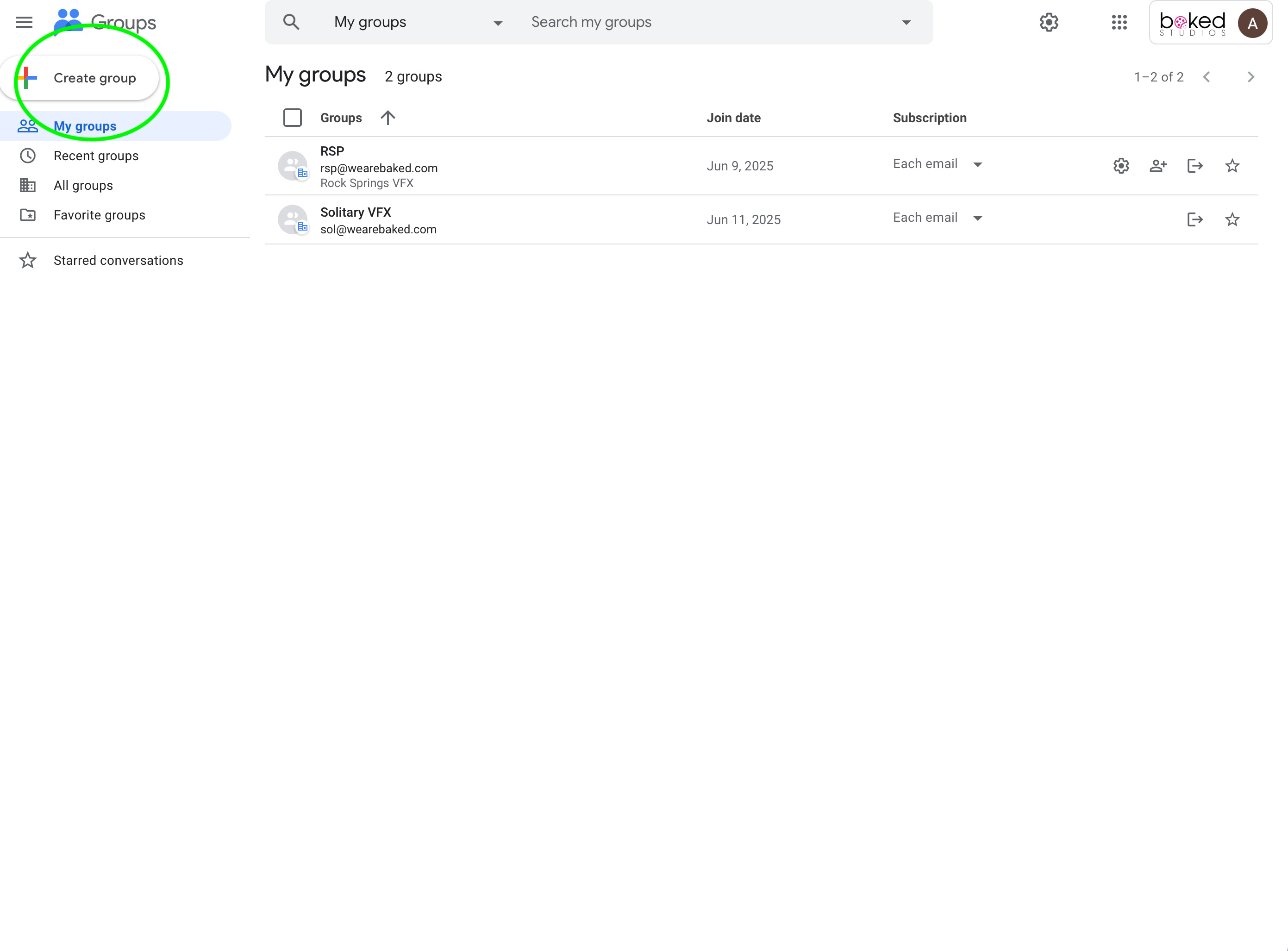Leave the RSP group icon
Screen dimensions: 1288x951
(x=1195, y=166)
